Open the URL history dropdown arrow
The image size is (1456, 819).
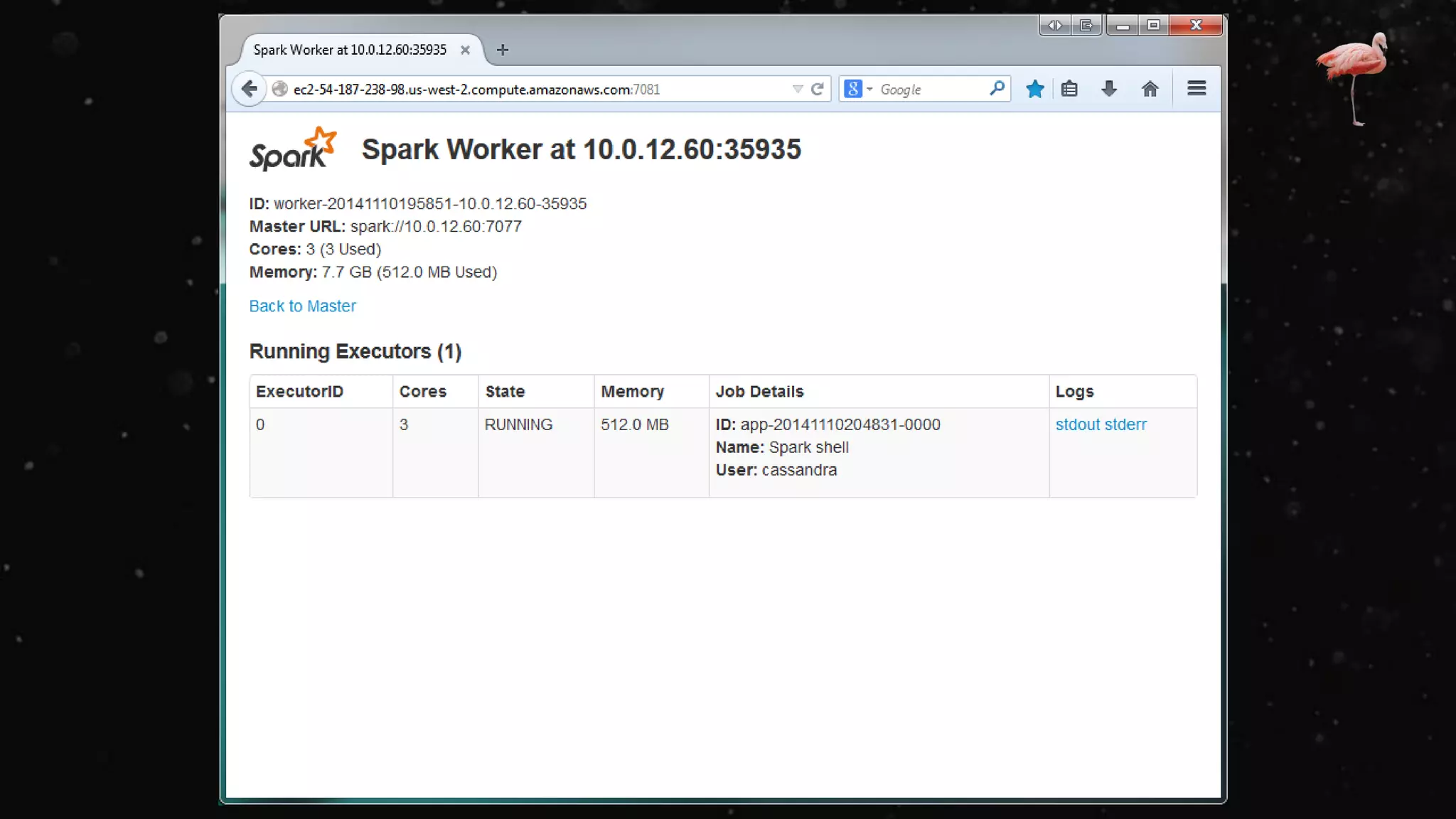point(798,89)
